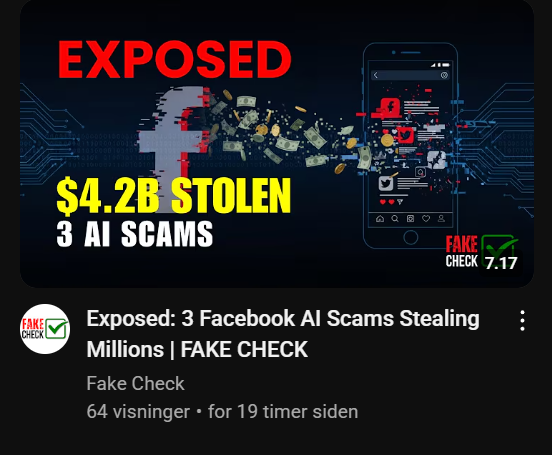Click the red Facebook icon on the phone graphic
Viewport: 552px width, 455px height.
tap(390, 108)
